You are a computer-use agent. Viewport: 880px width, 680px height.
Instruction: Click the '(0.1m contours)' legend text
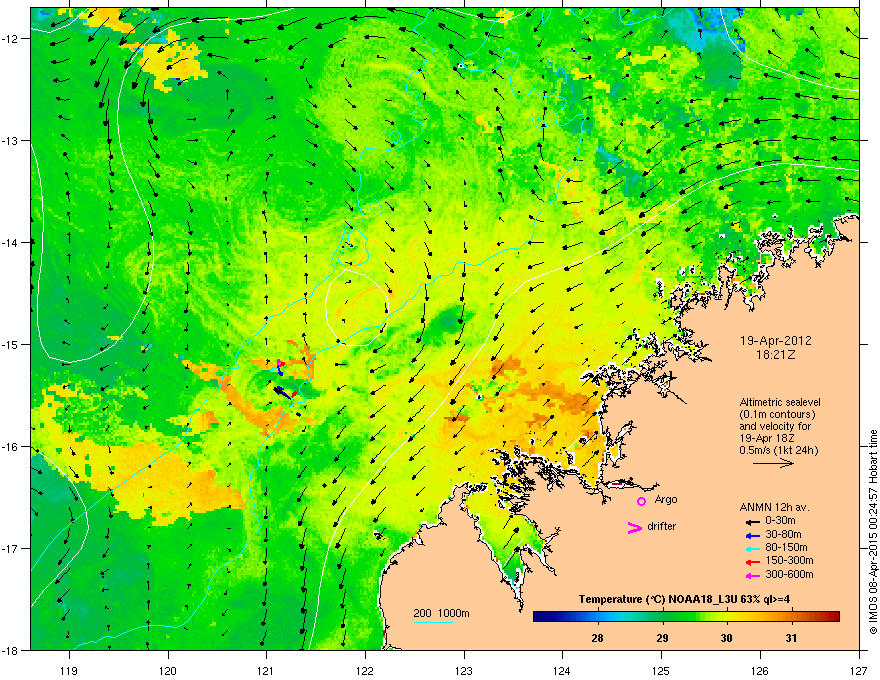pos(777,415)
